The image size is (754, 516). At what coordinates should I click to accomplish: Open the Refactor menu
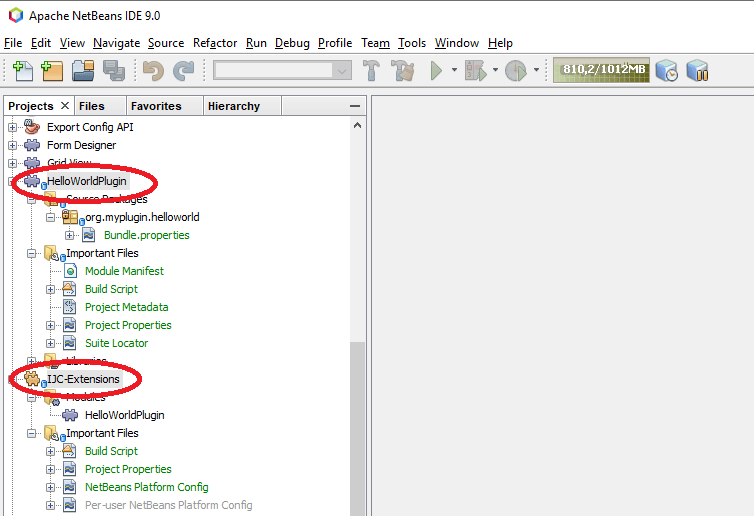pyautogui.click(x=215, y=43)
